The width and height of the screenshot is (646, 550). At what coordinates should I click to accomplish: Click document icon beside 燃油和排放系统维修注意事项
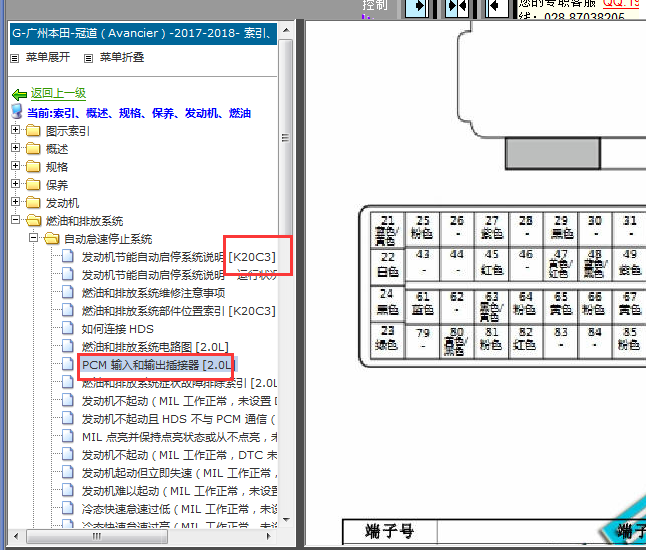(x=68, y=292)
